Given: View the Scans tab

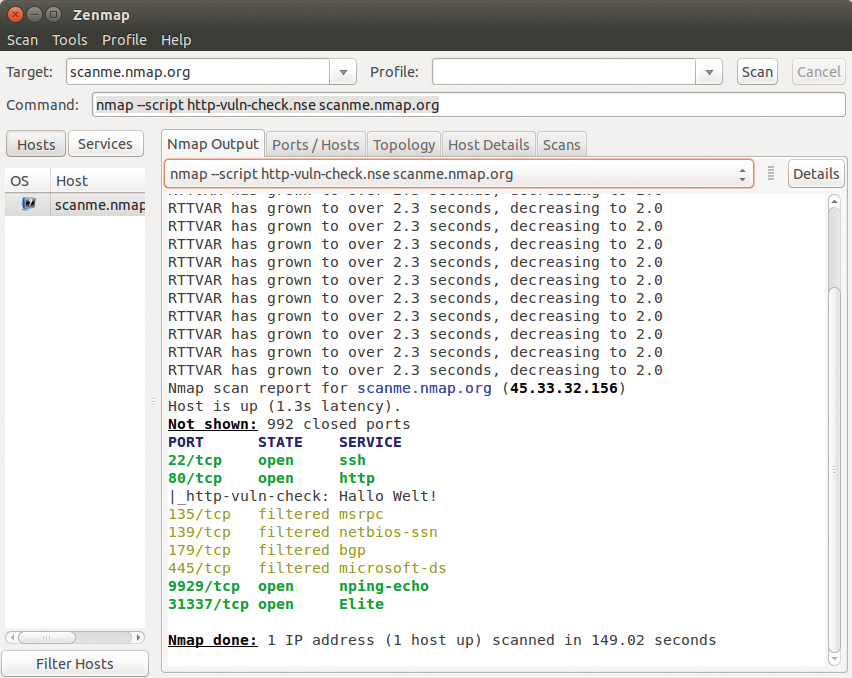Looking at the screenshot, I should [561, 144].
